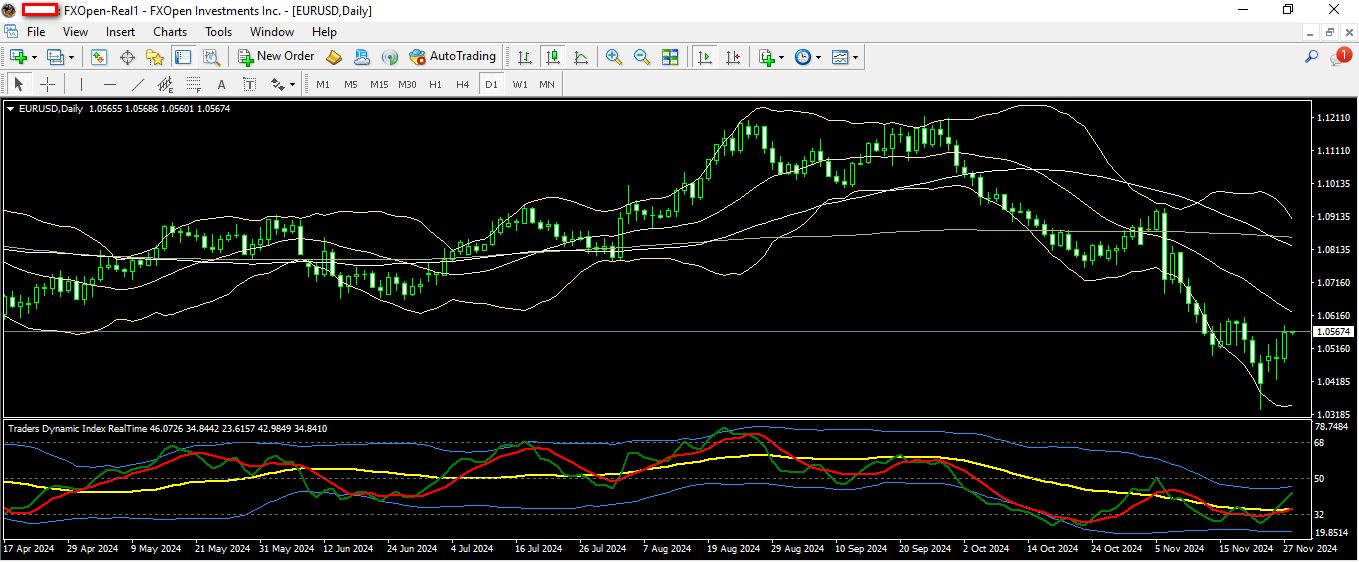Switch the timeframe to M30

tap(407, 84)
